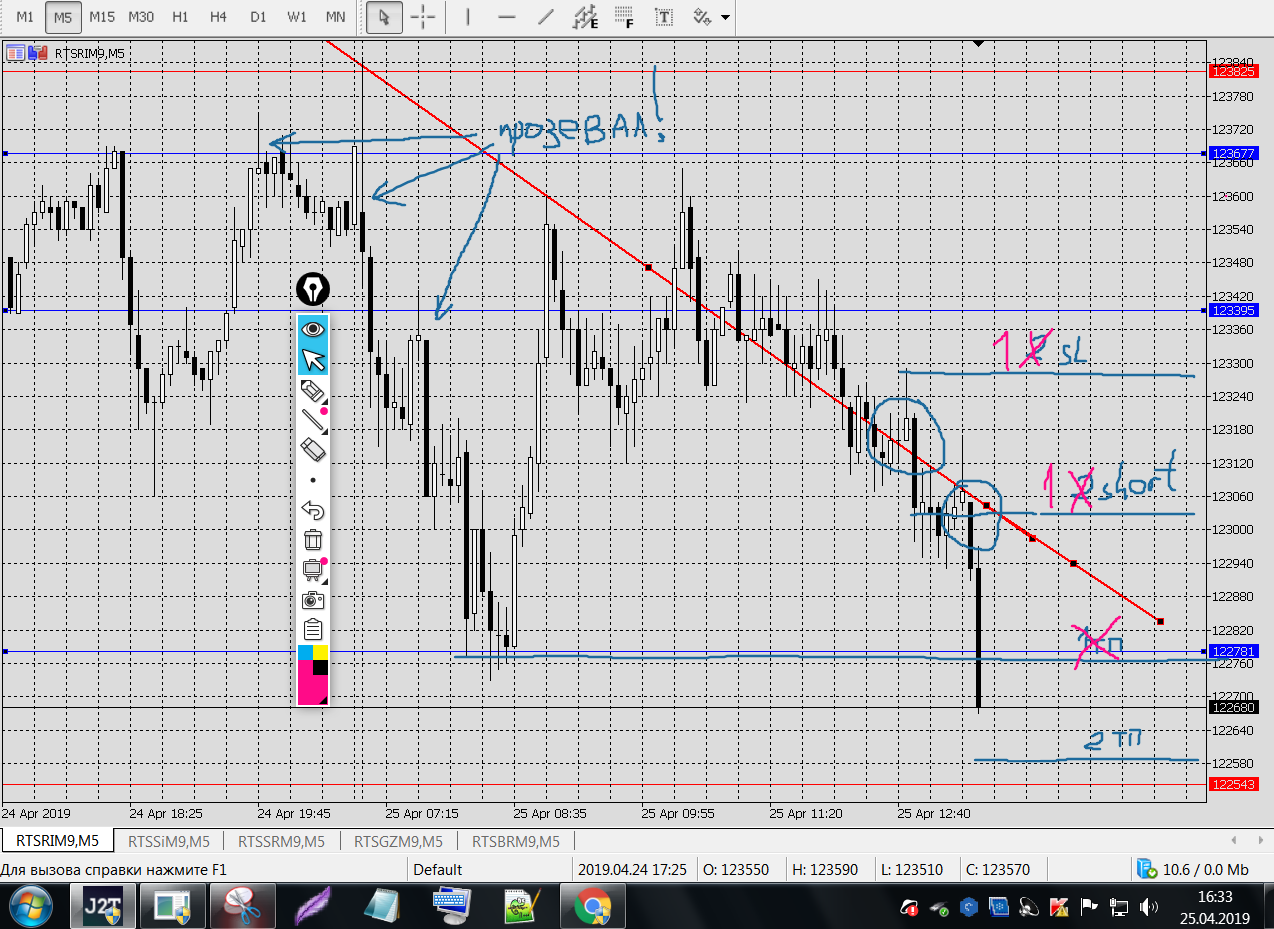Image resolution: width=1274 pixels, height=929 pixels.
Task: Click the price label 123677 on the scale
Action: [x=1233, y=154]
